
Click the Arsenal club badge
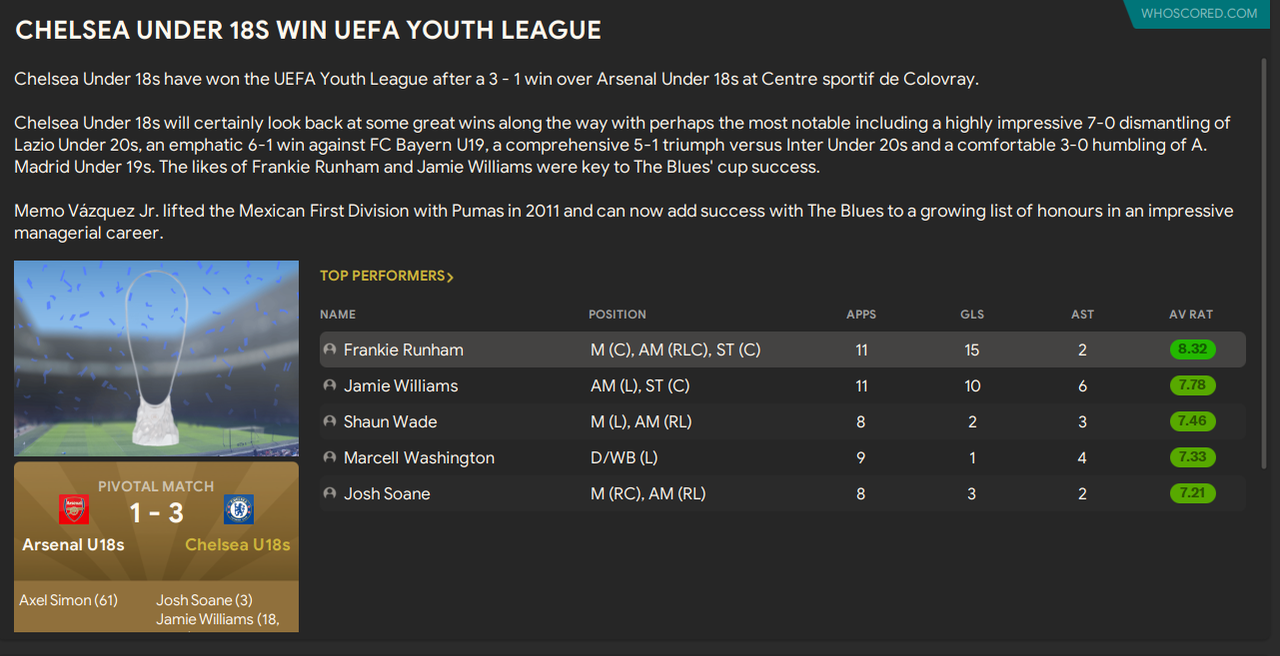point(74,510)
